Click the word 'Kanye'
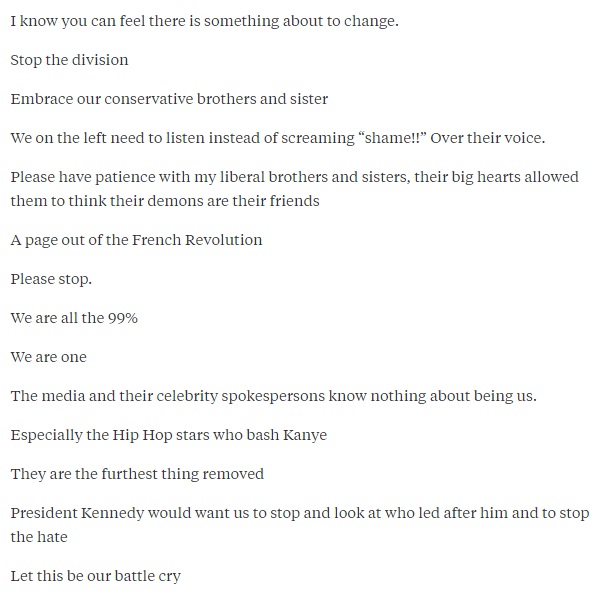Image resolution: width=611 pixels, height=597 pixels. [305, 435]
